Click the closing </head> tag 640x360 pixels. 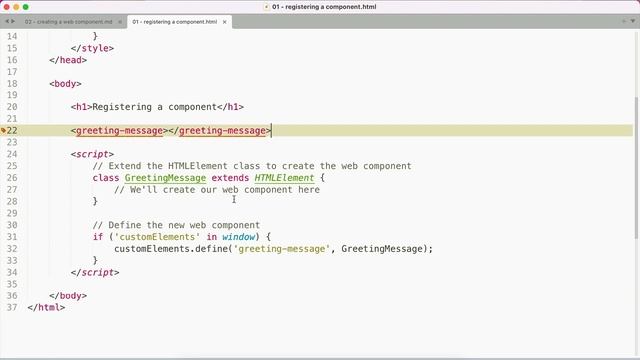tap(68, 60)
